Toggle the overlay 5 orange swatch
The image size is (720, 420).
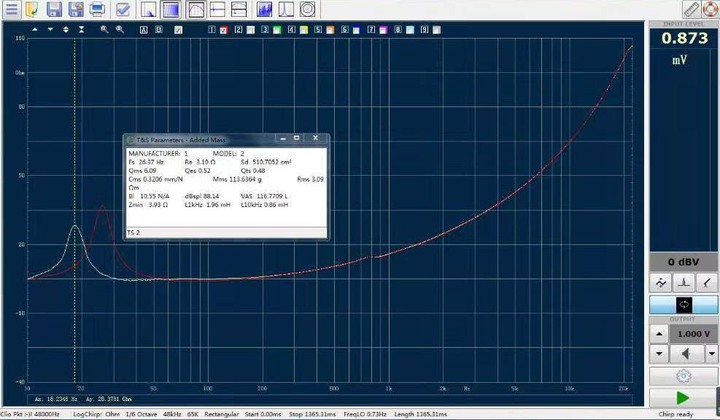click(330, 30)
